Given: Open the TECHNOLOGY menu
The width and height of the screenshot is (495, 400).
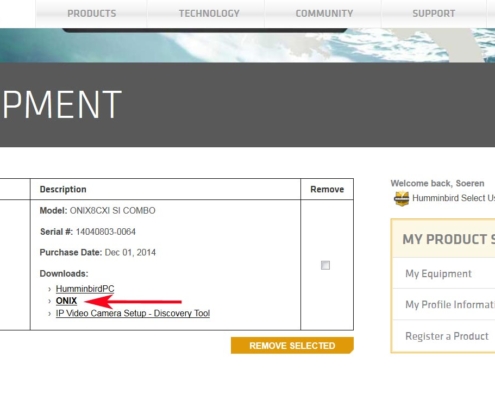Looking at the screenshot, I should (x=209, y=14).
